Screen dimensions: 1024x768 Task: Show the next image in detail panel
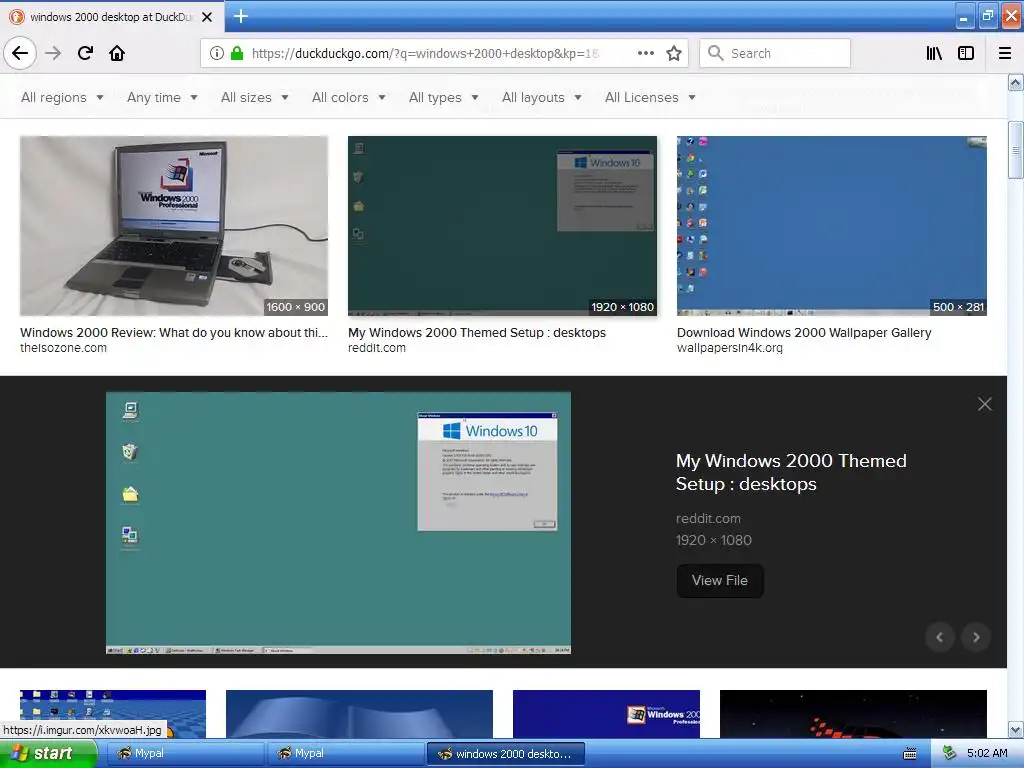[x=976, y=637]
